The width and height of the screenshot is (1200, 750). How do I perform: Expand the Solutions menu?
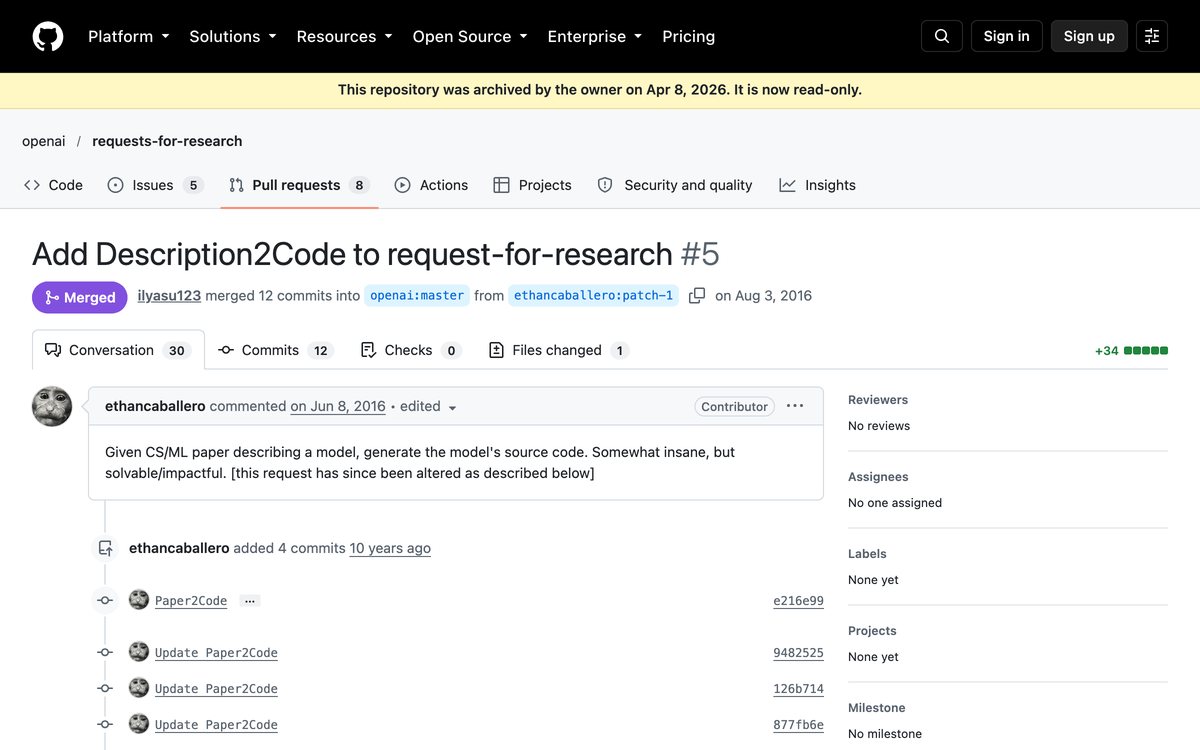click(x=233, y=36)
